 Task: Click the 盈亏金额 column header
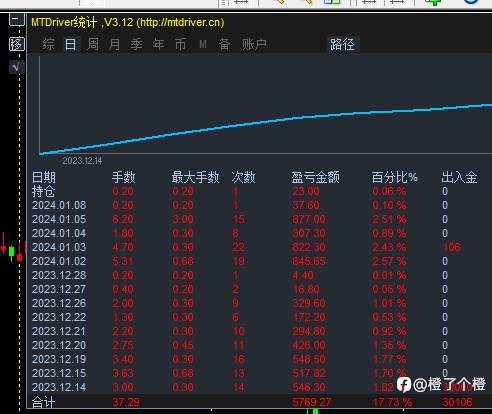coord(316,177)
